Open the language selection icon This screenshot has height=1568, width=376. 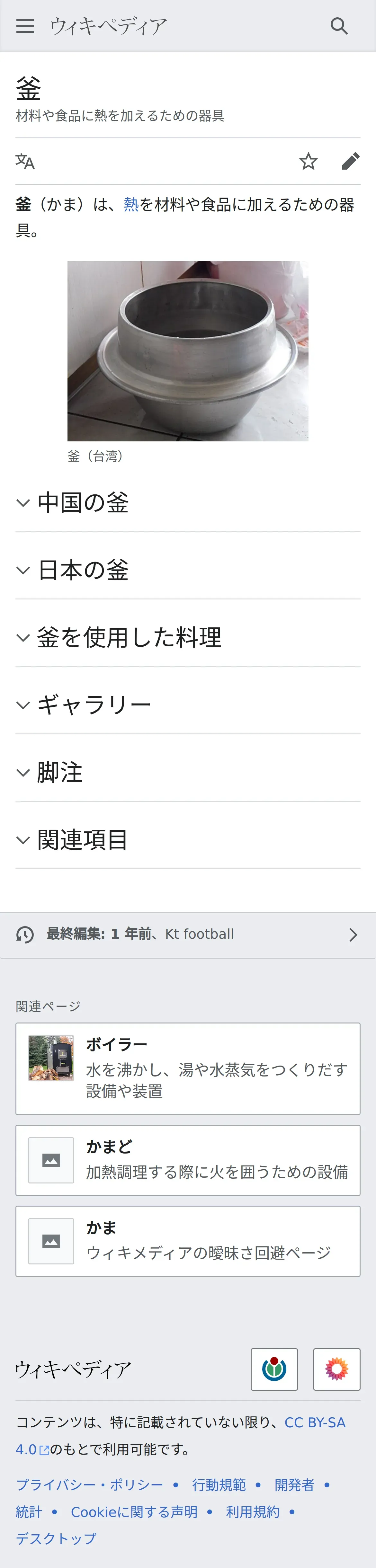pos(25,161)
